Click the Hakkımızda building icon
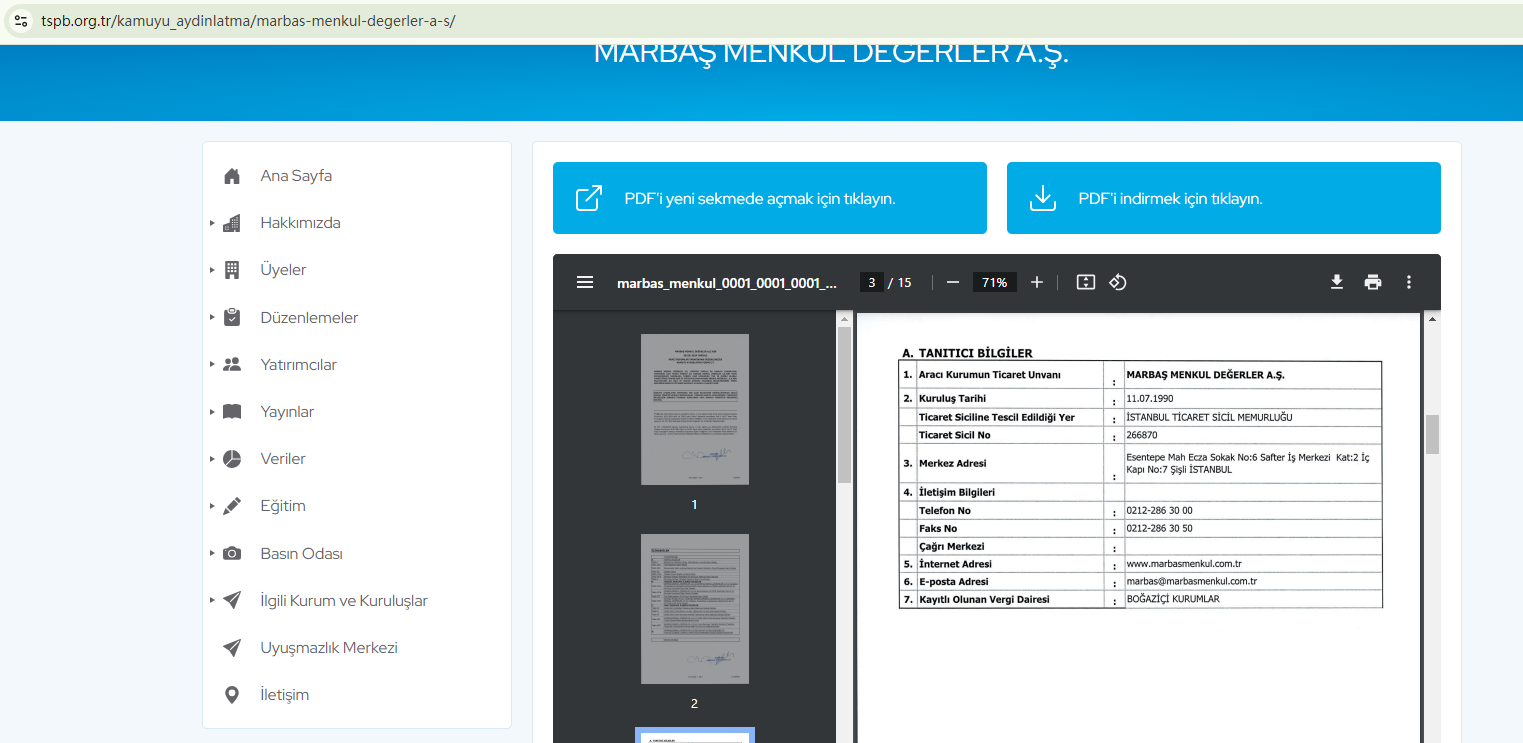Viewport: 1523px width, 743px height. tap(232, 223)
